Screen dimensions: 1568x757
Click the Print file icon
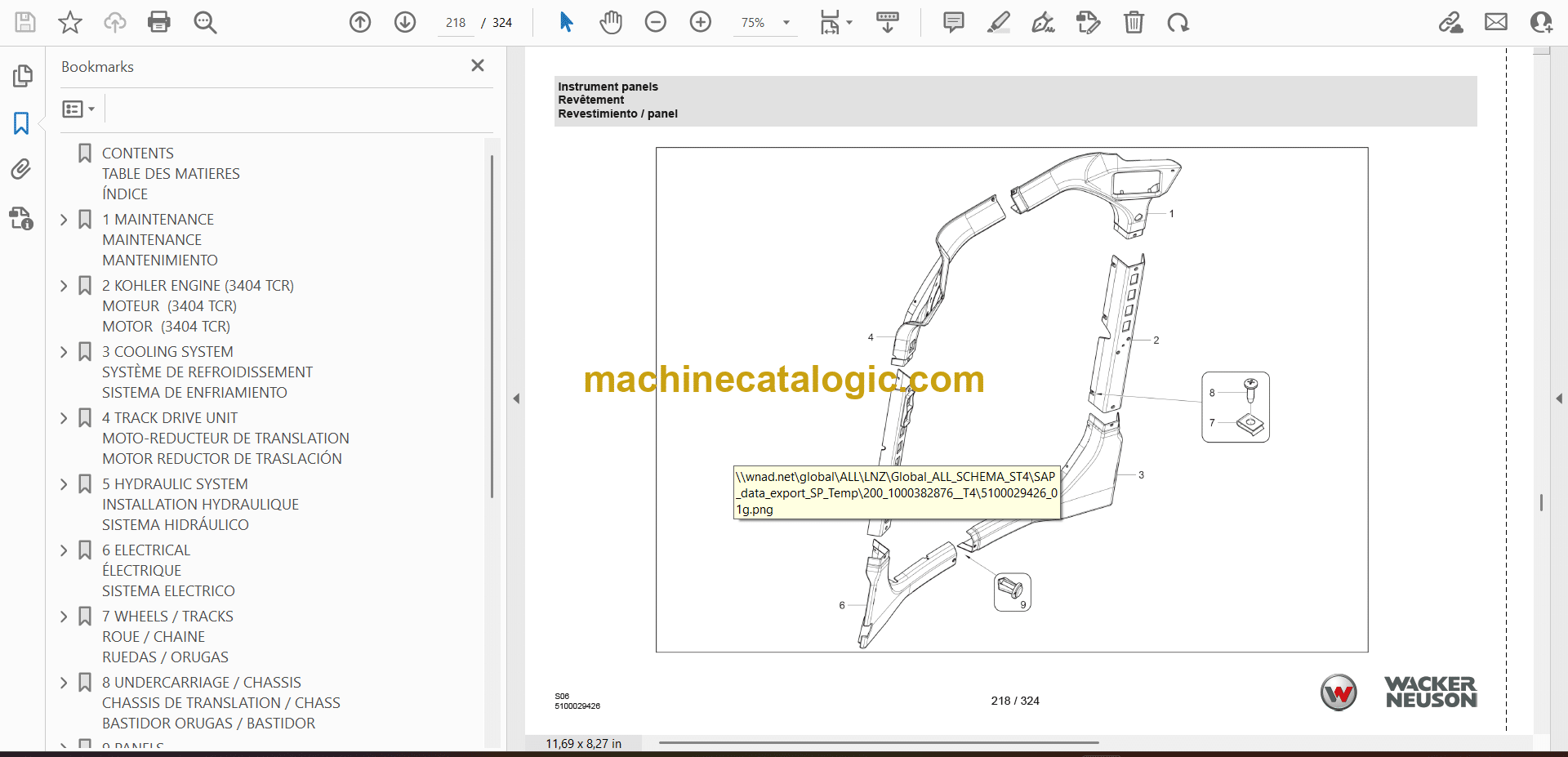(x=159, y=22)
